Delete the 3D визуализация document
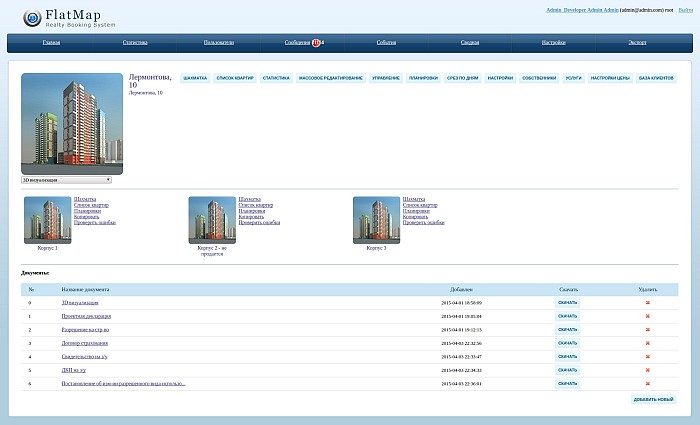Screen dimensions: 700x425 point(648,302)
